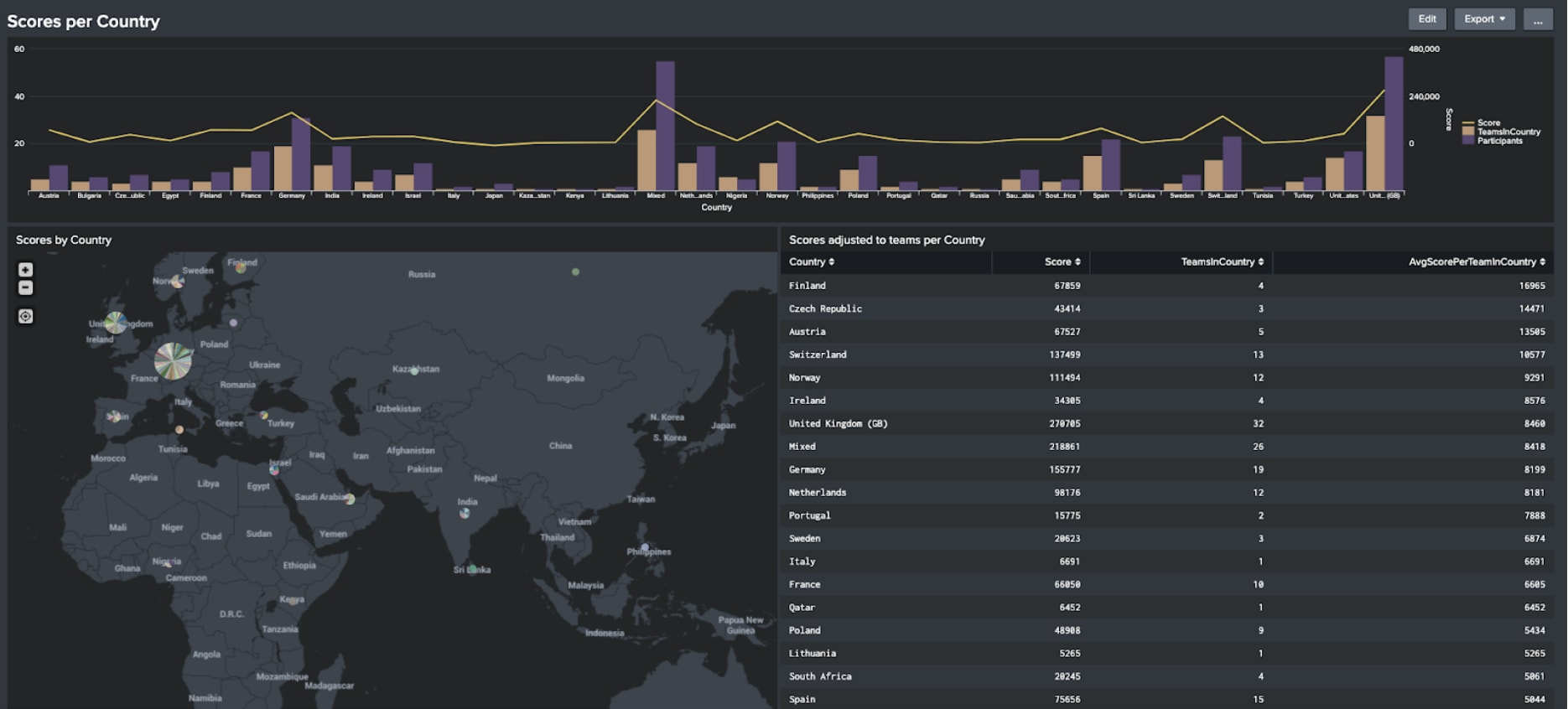Click the map zoom in button
Image resolution: width=1568 pixels, height=709 pixels.
coord(26,270)
